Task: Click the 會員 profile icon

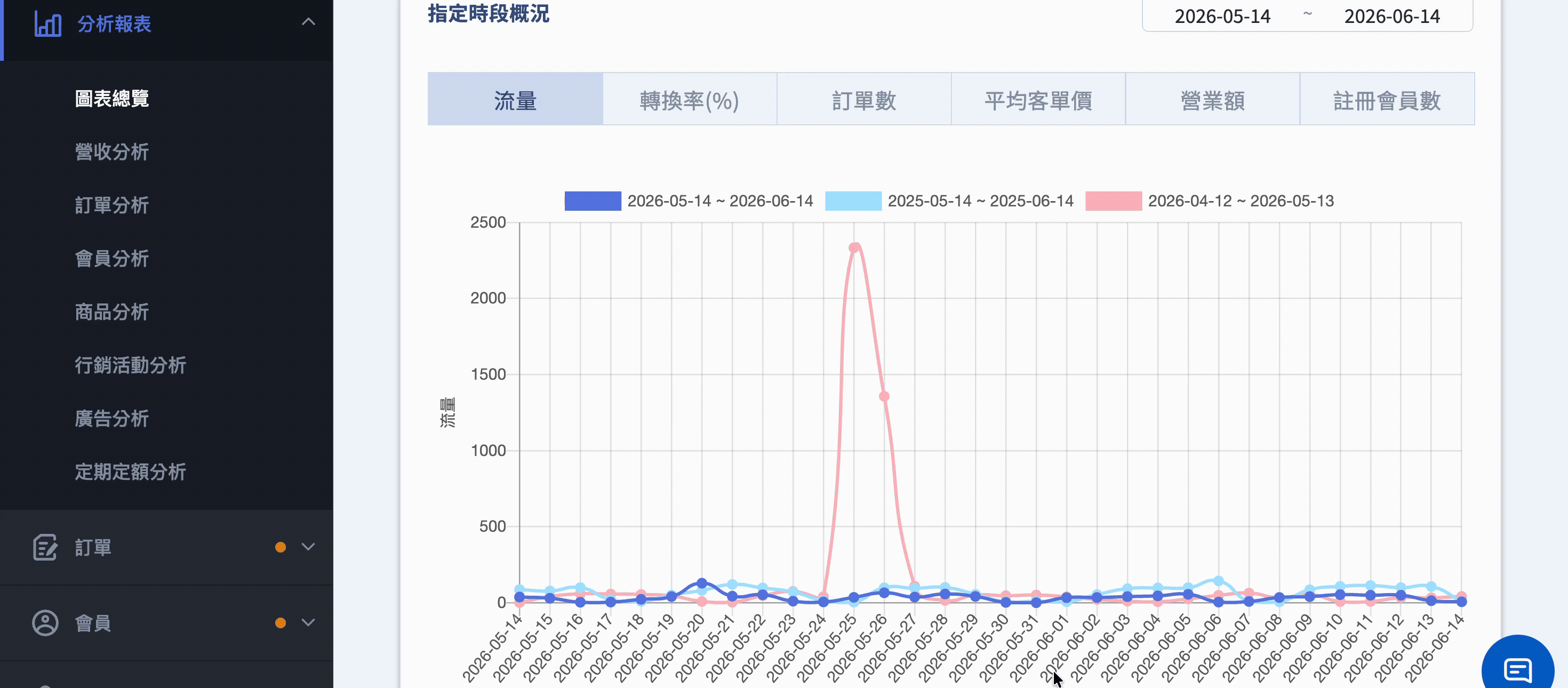Action: [x=45, y=623]
